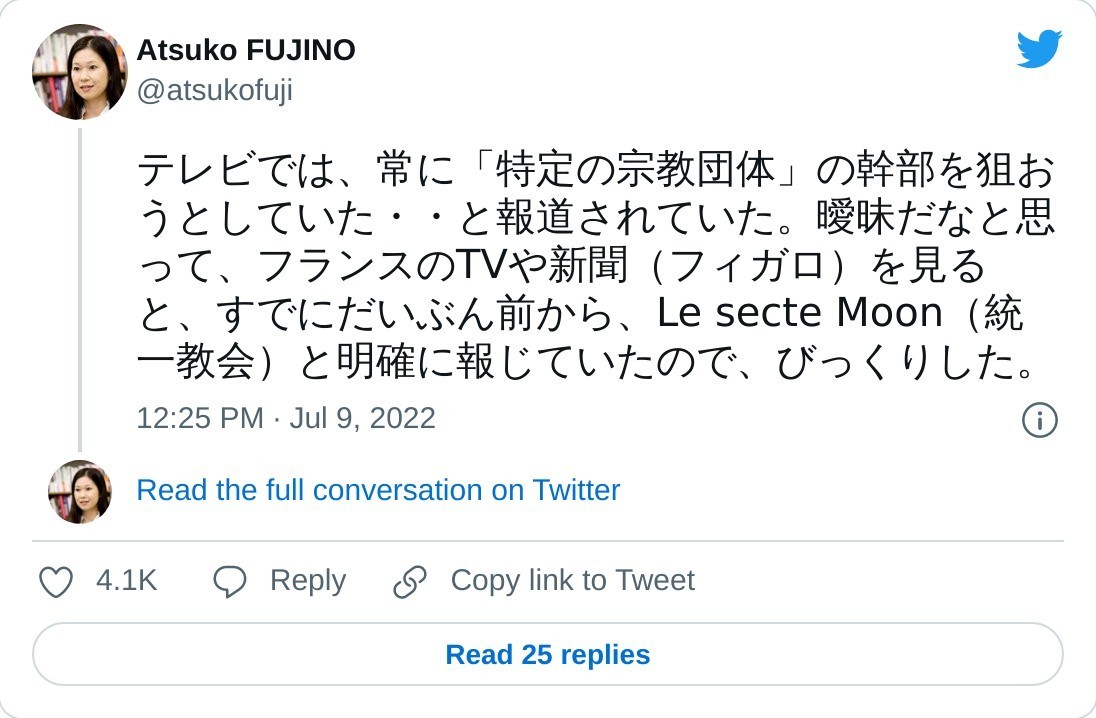This screenshot has height=718, width=1096.
Task: Click the 4.1K likes count
Action: [127, 581]
